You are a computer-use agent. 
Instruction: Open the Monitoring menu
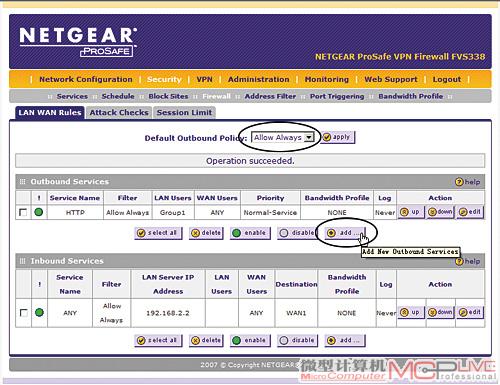[327, 79]
